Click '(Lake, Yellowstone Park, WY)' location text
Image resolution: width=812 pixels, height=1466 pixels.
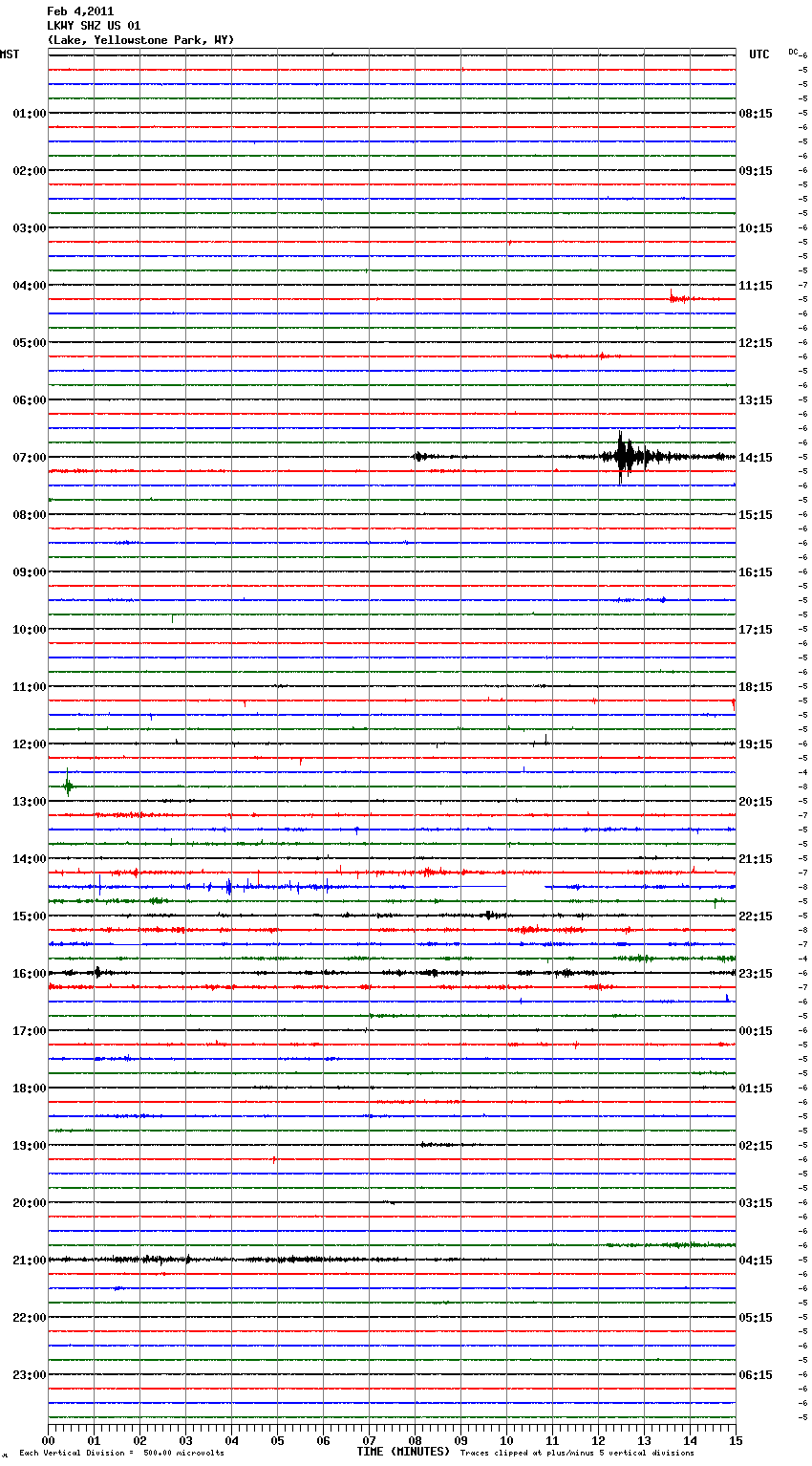[x=140, y=40]
